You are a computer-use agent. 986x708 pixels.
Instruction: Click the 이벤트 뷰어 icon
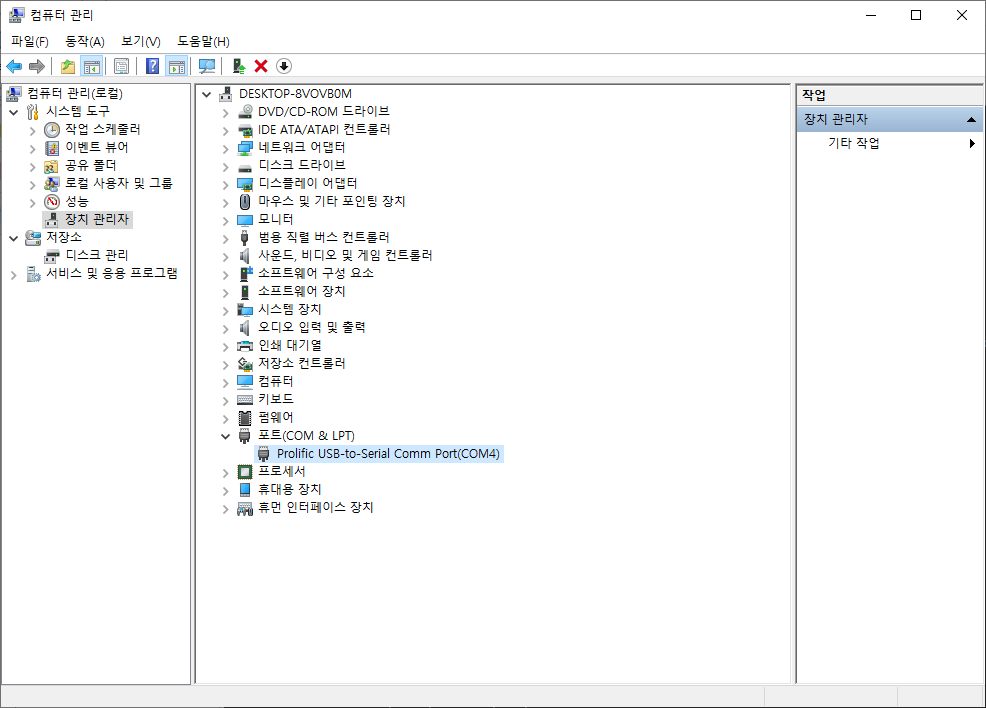point(52,148)
